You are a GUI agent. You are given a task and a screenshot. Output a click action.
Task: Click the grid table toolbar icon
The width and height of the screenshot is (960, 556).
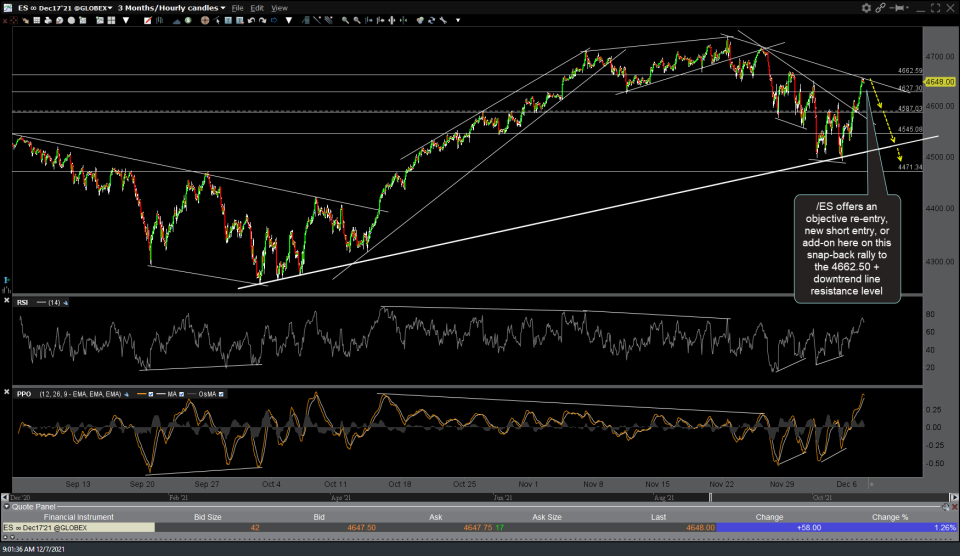tap(37, 20)
